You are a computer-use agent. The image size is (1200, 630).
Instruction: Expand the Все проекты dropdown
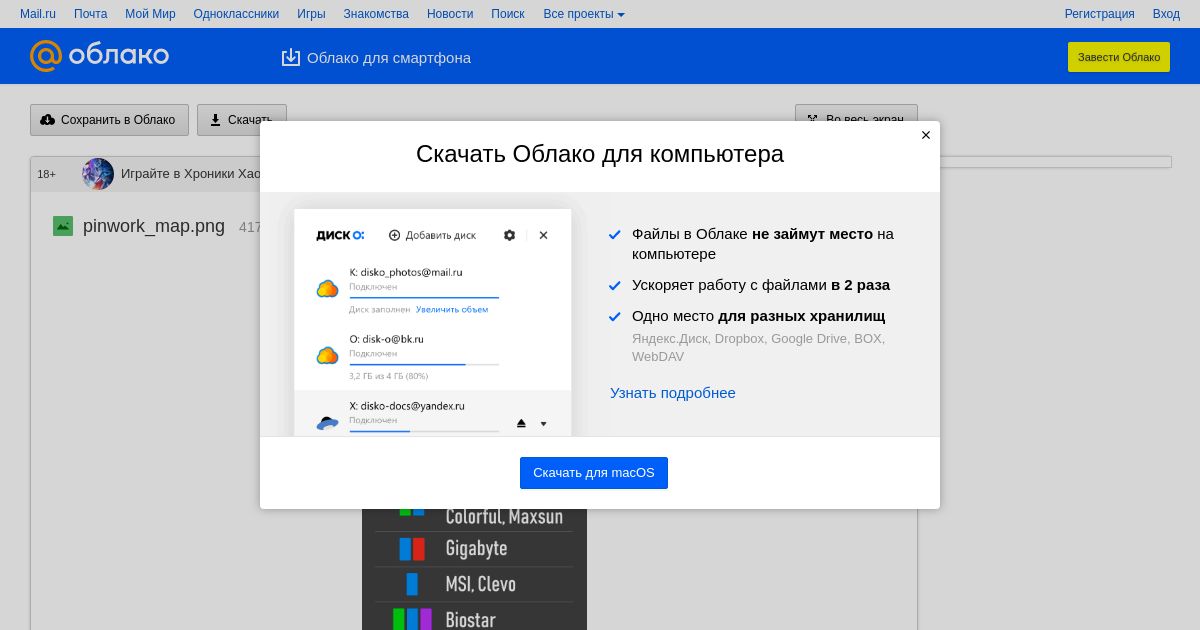[584, 14]
